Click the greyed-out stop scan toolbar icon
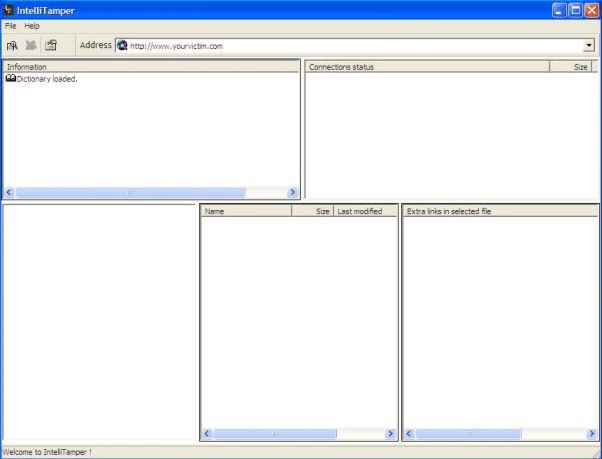Image resolution: width=602 pixels, height=459 pixels. [31, 46]
